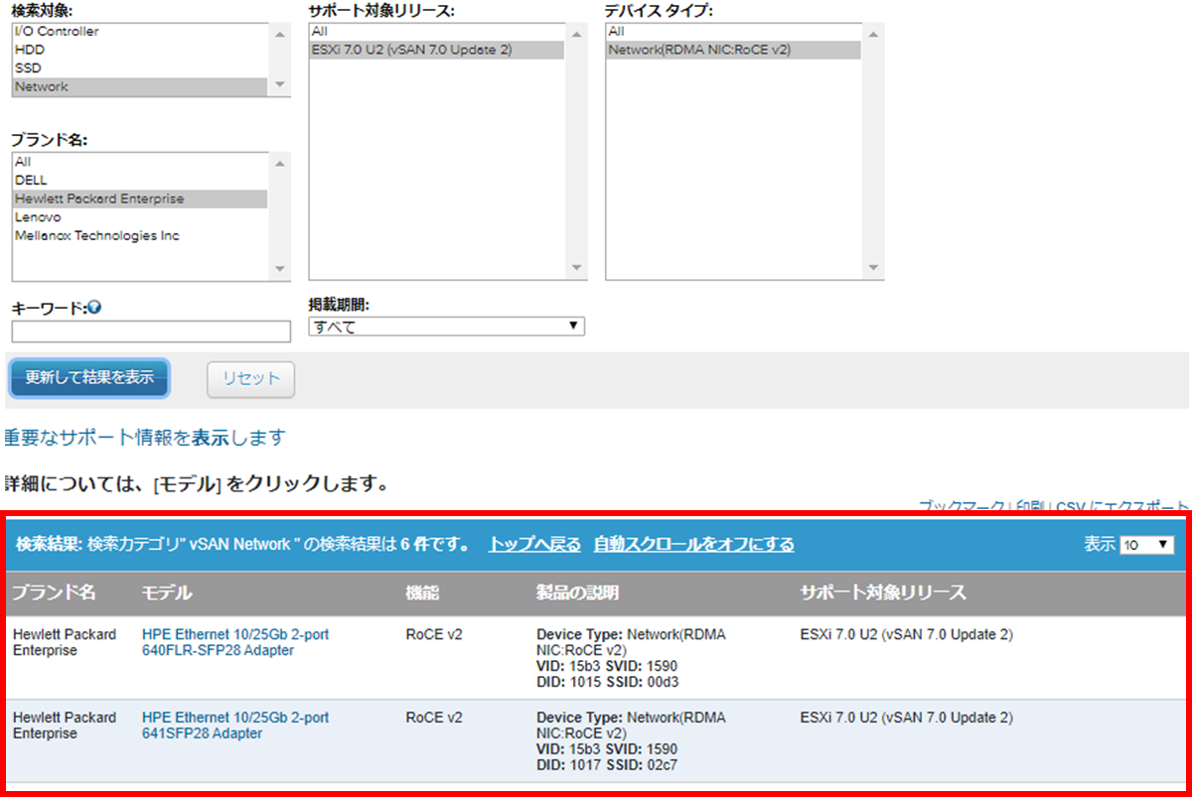Screen dimensions: 1192x797
Task: Click down arrow of supported release list scrollbar
Action: [x=576, y=267]
